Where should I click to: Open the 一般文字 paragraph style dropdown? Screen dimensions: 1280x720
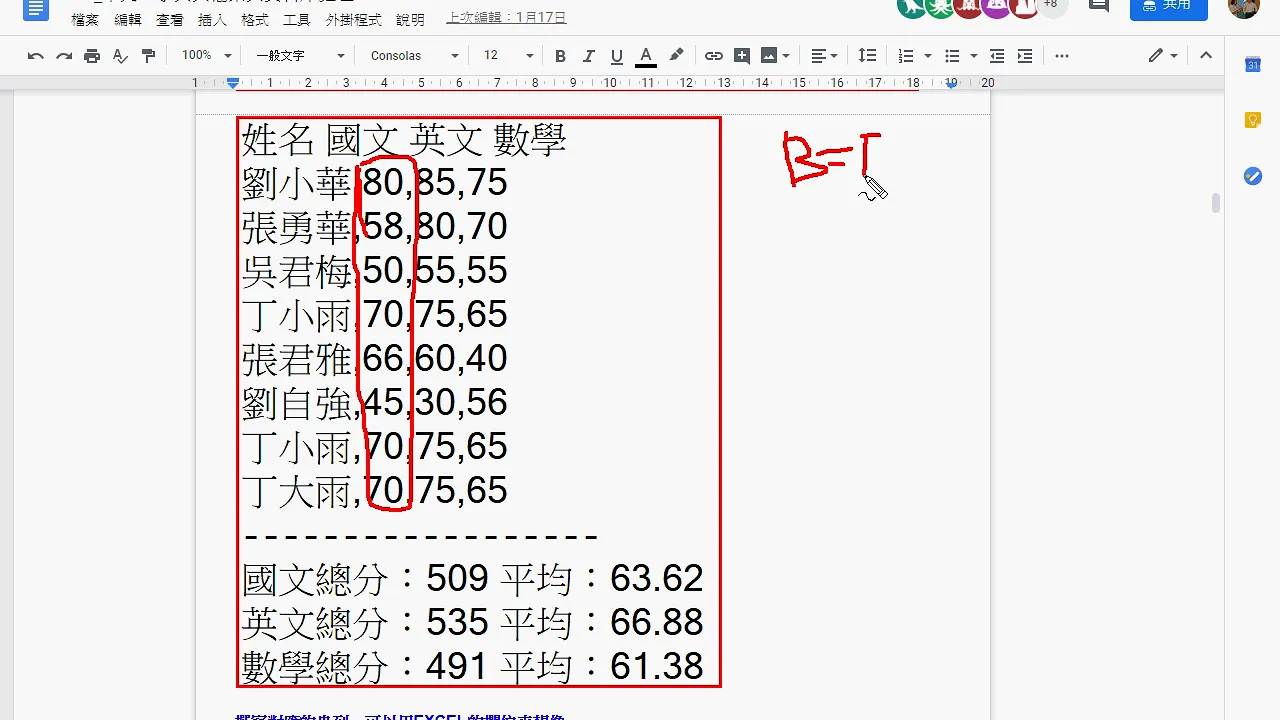tap(299, 56)
